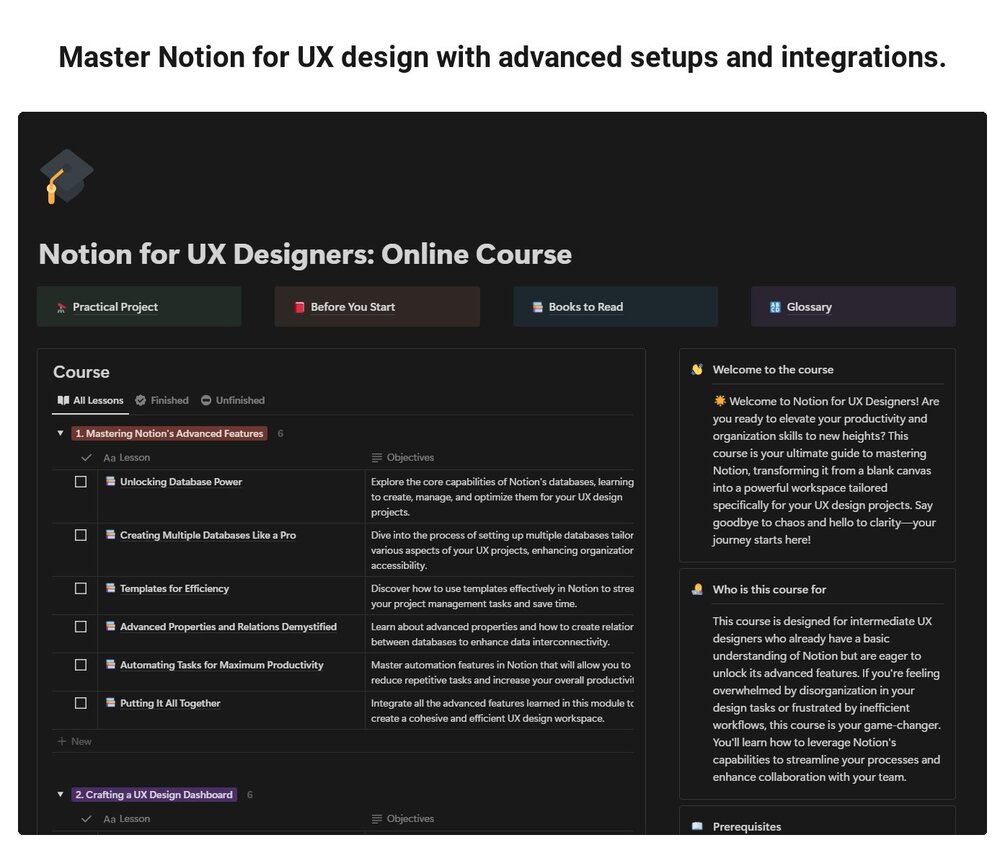Open the Creating Multiple Databases Like a Pro lesson

pos(208,535)
